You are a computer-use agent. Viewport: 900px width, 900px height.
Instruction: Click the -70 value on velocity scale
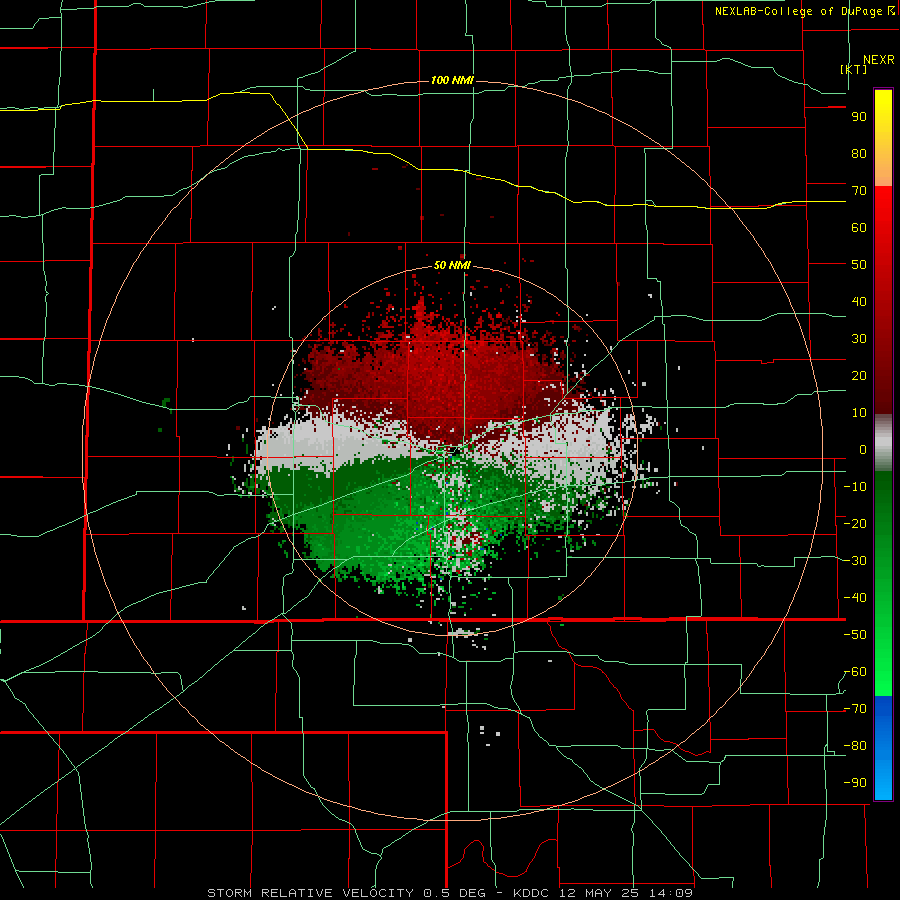pos(855,709)
